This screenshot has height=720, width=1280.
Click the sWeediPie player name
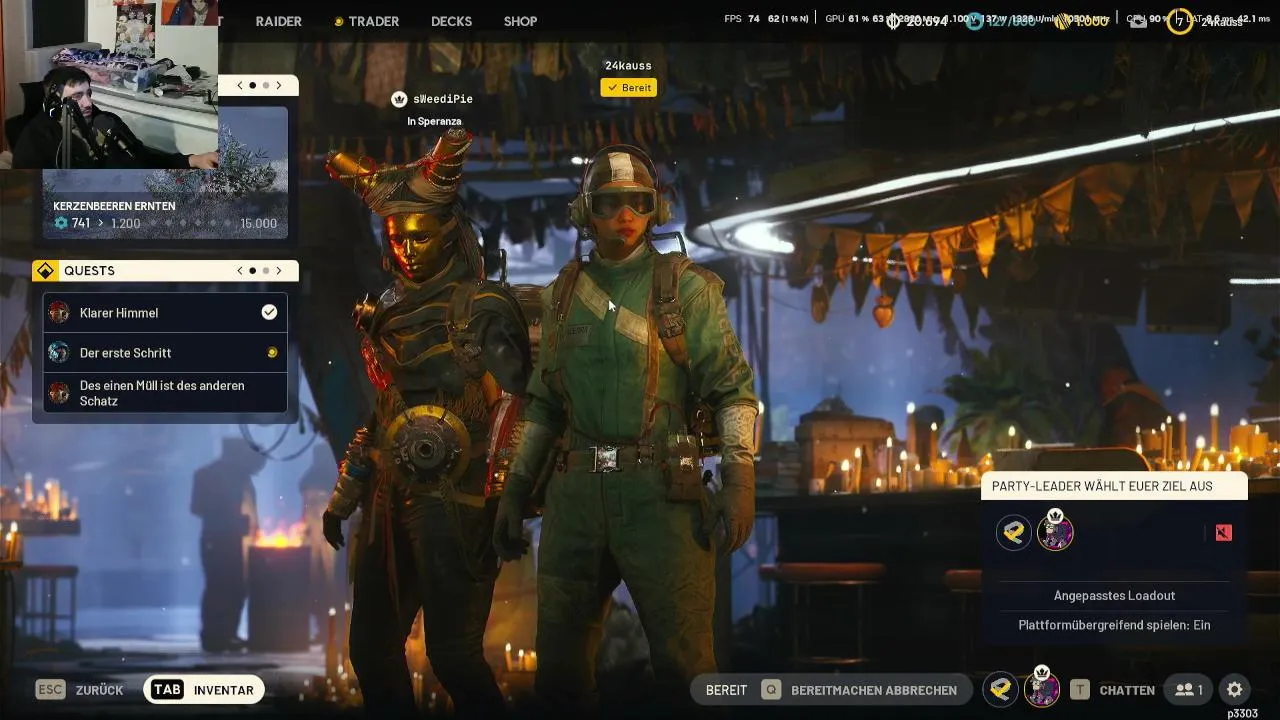[443, 99]
